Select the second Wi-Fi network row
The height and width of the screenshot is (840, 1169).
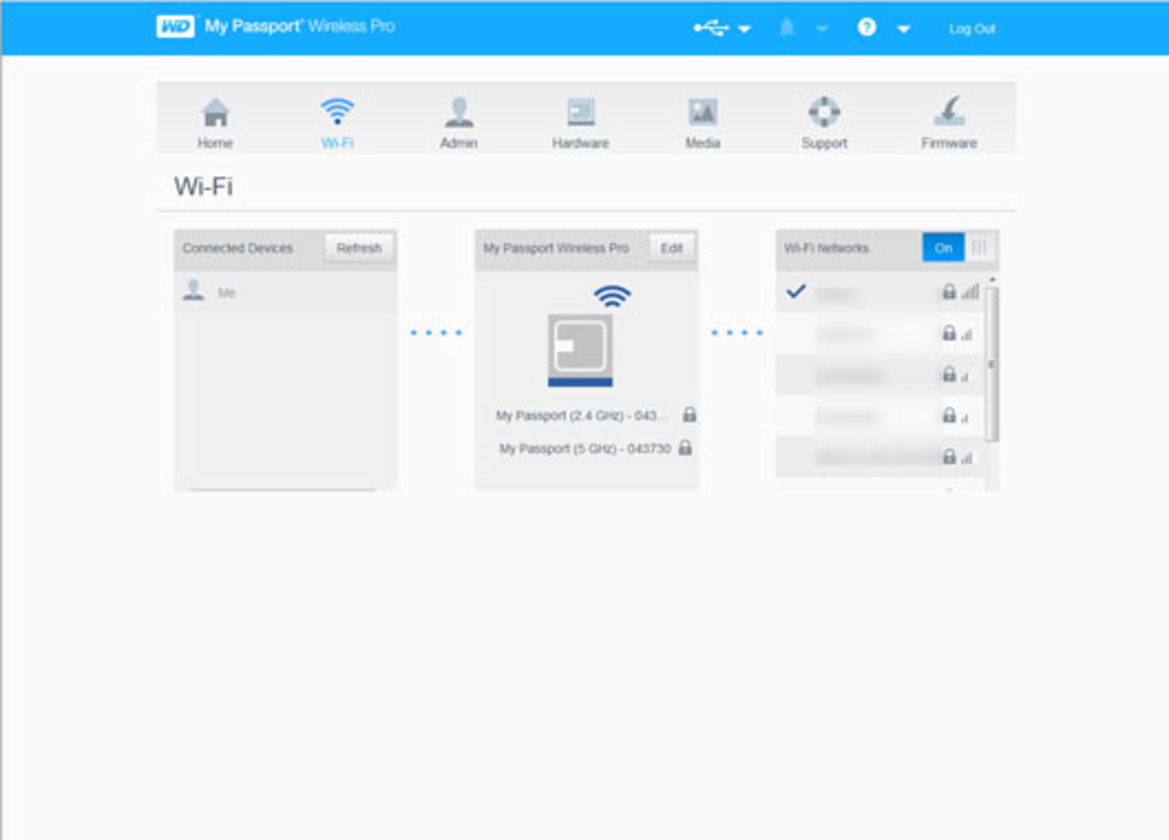880,334
